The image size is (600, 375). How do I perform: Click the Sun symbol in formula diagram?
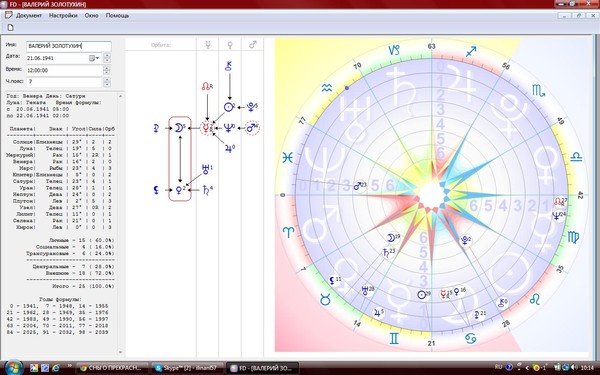(228, 107)
